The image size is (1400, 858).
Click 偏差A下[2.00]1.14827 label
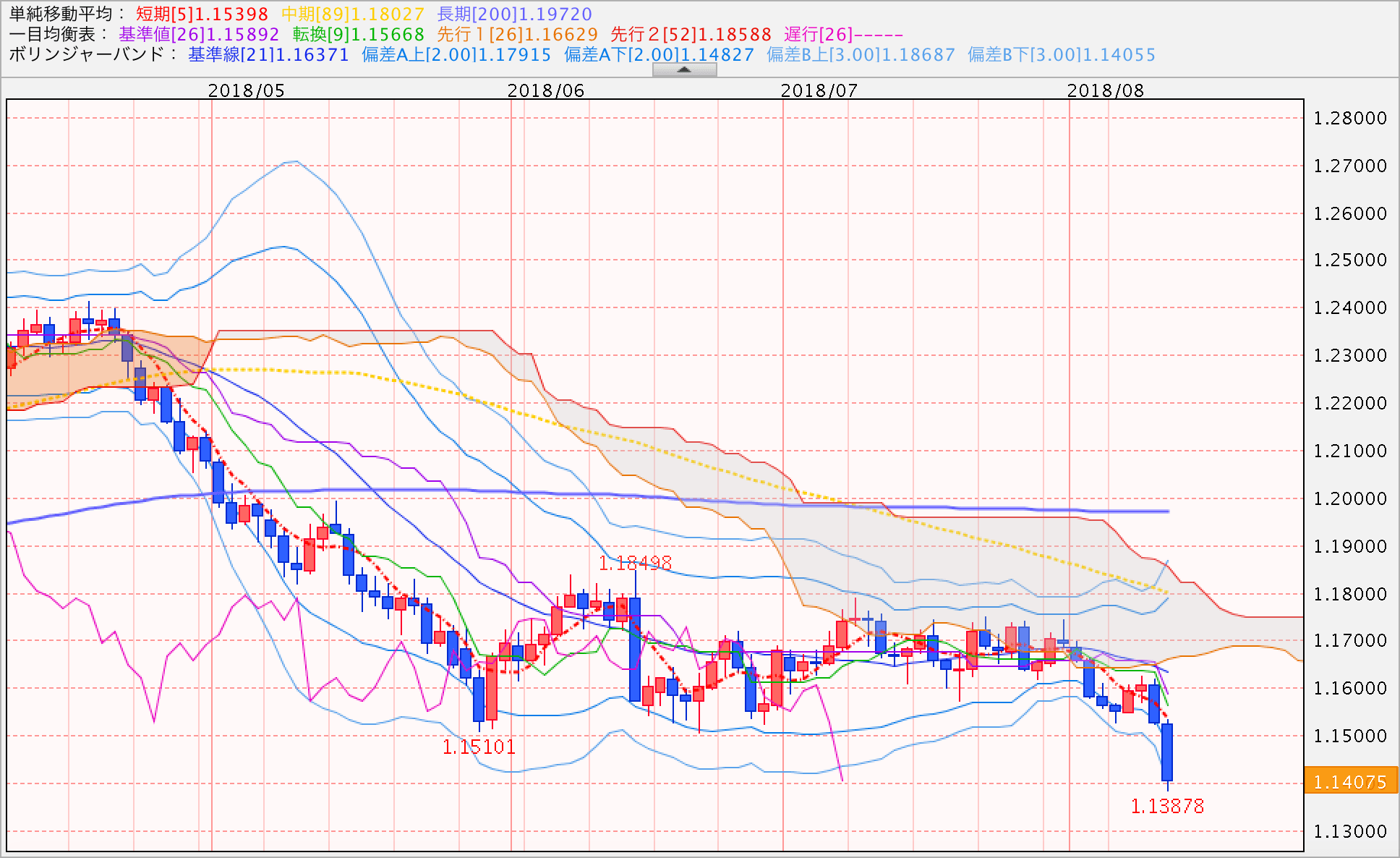tap(659, 55)
